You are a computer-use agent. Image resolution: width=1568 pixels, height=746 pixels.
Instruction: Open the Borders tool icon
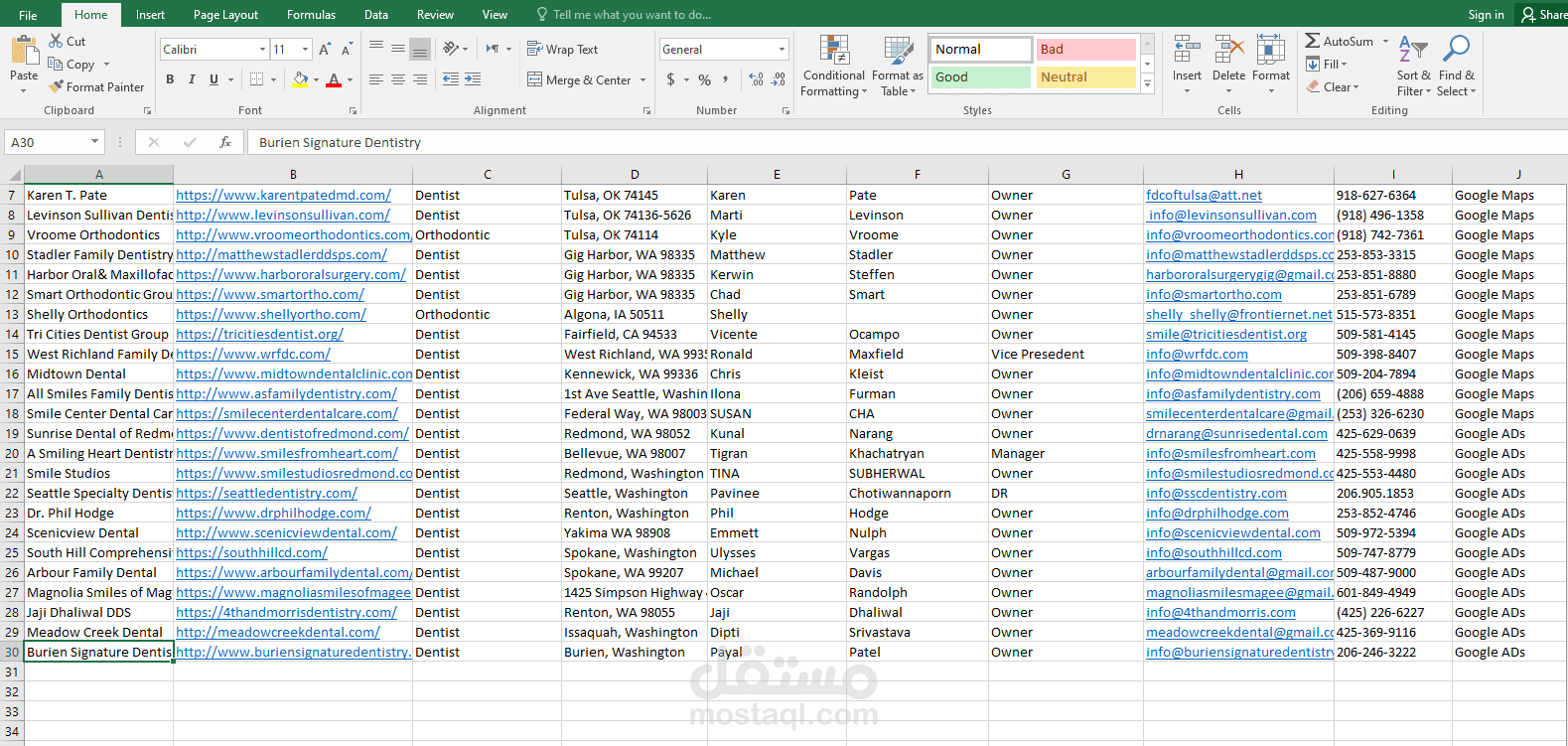pyautogui.click(x=257, y=78)
